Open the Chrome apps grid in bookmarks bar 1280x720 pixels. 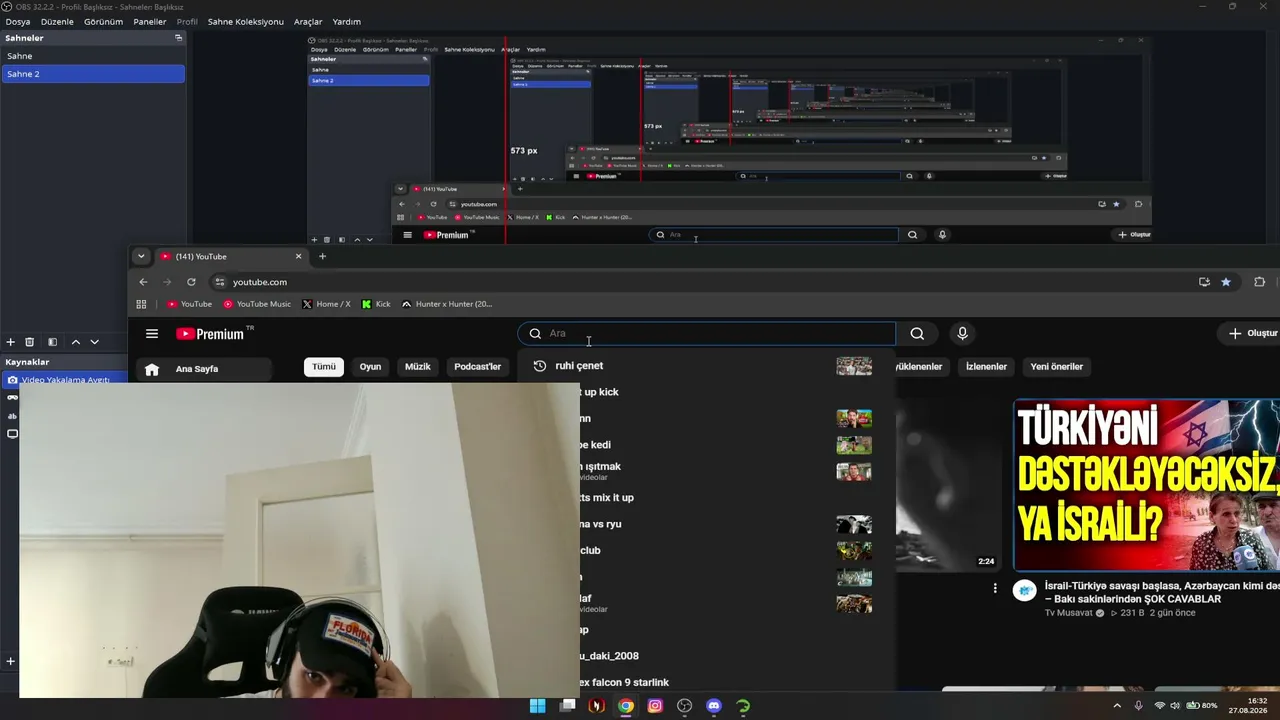coord(141,304)
